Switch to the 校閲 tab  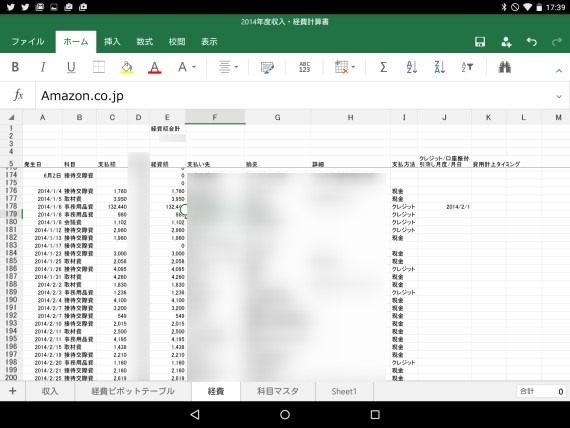[x=177, y=42]
